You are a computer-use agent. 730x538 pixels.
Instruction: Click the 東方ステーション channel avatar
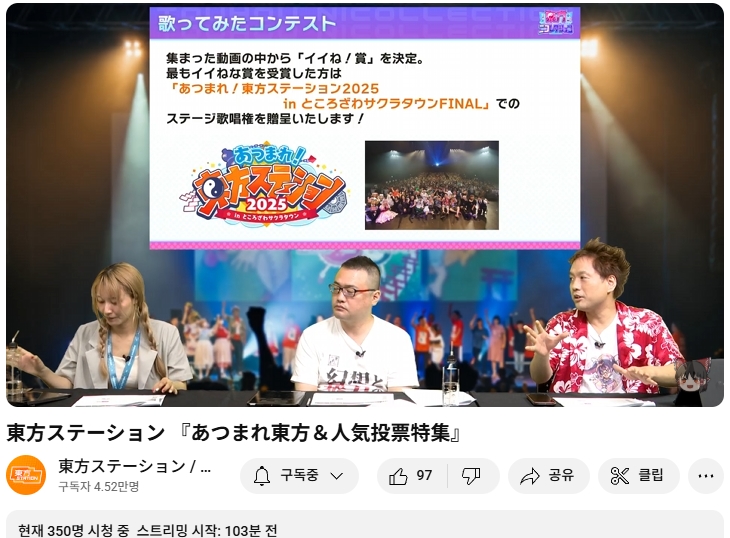(x=26, y=475)
